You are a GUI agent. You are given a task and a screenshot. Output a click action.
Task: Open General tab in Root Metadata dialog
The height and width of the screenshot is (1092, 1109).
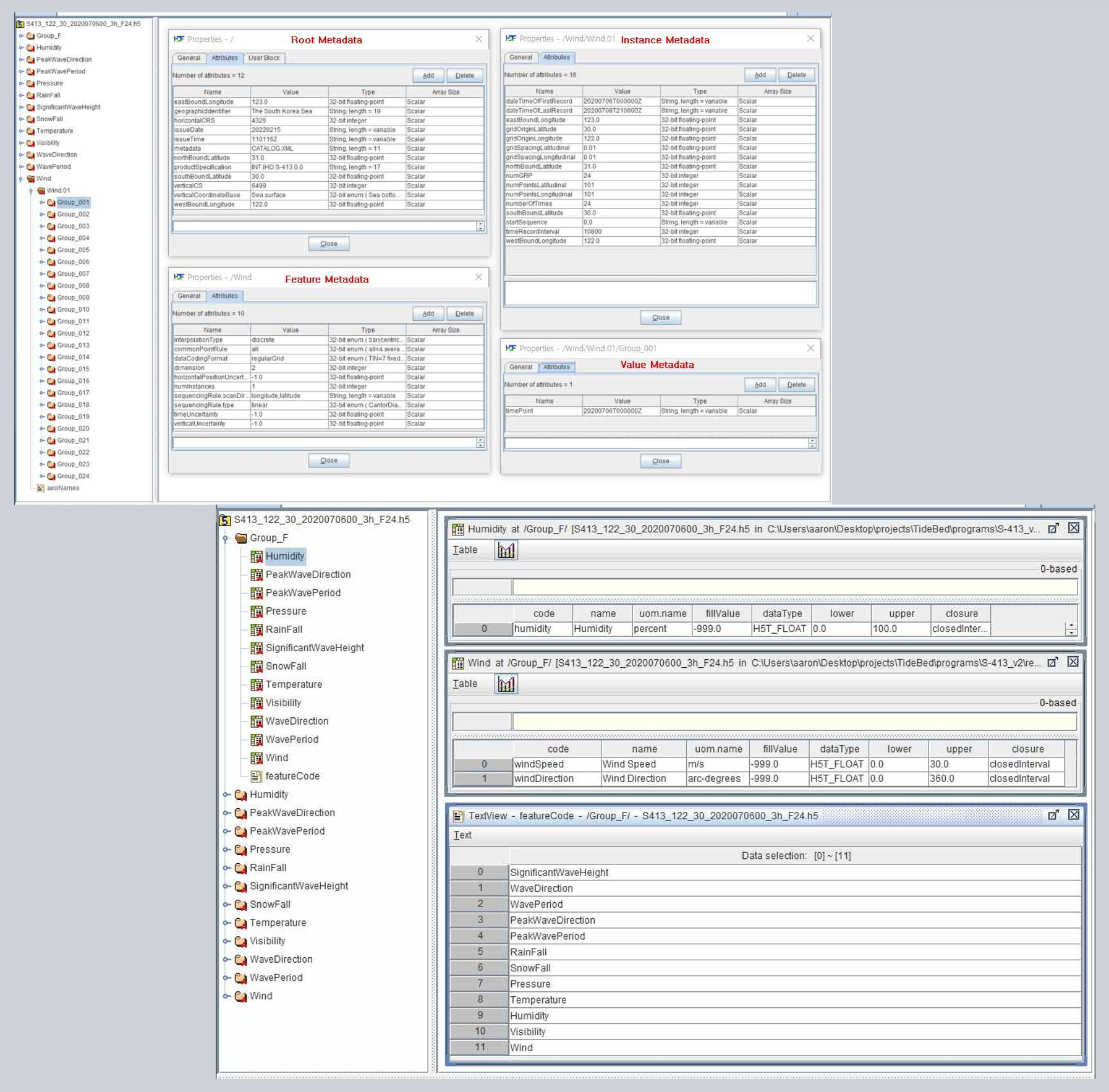[x=189, y=58]
